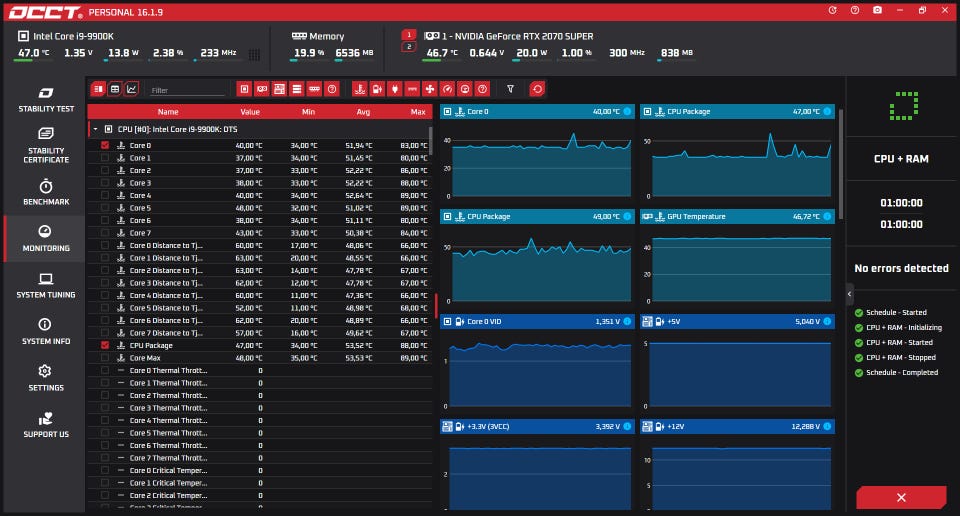Click the graphs panel vertical scrollbar
The height and width of the screenshot is (516, 960).
[x=841, y=163]
